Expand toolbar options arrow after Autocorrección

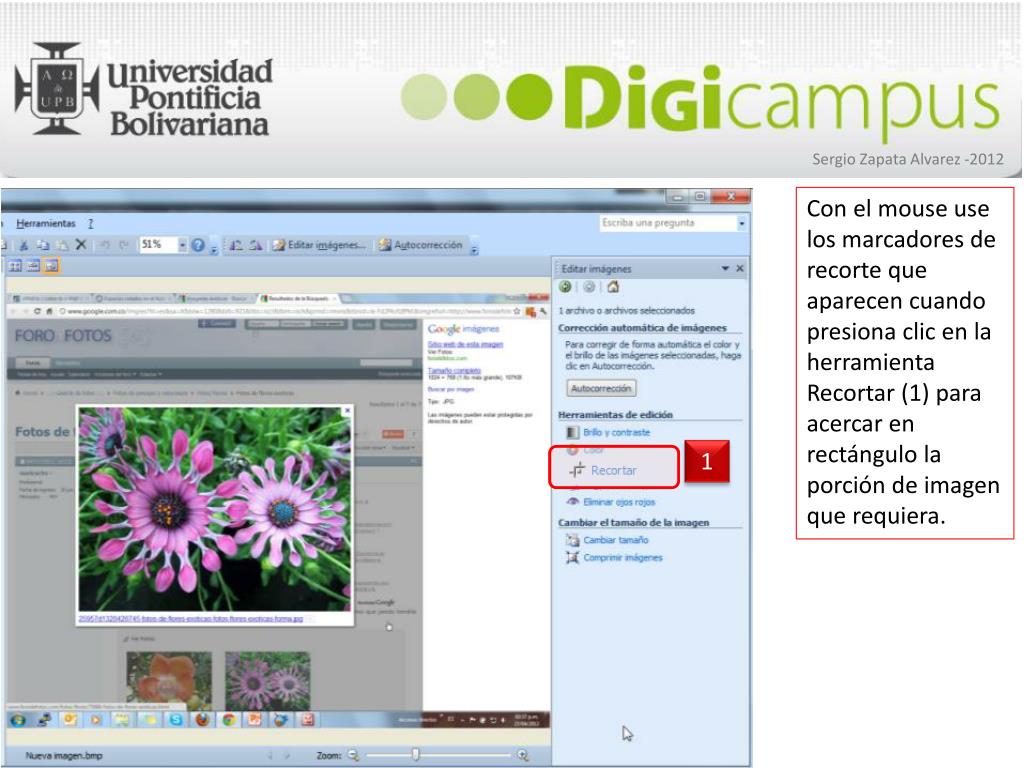[475, 248]
